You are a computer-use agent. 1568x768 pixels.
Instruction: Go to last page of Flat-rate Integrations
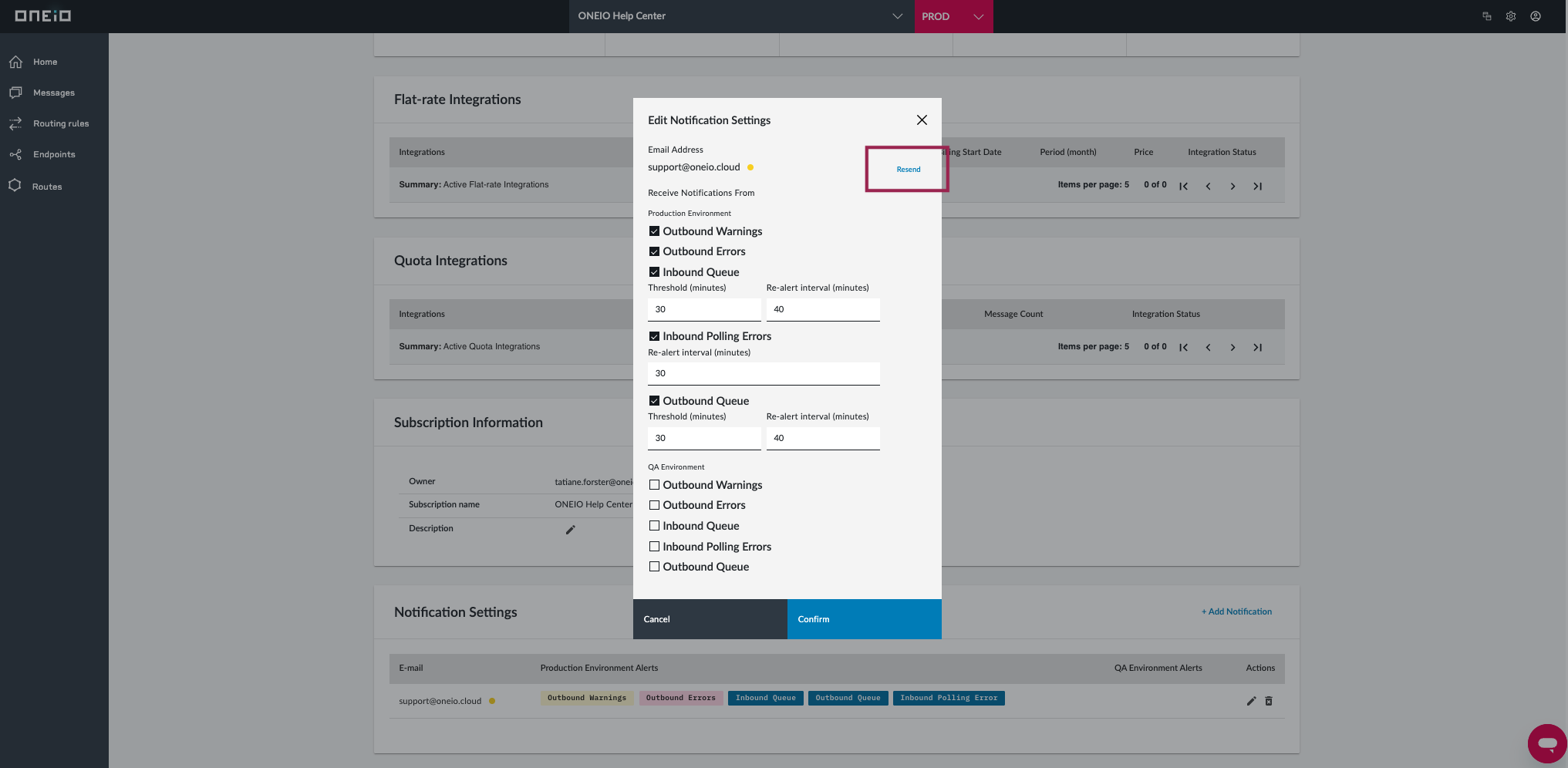tap(1258, 186)
